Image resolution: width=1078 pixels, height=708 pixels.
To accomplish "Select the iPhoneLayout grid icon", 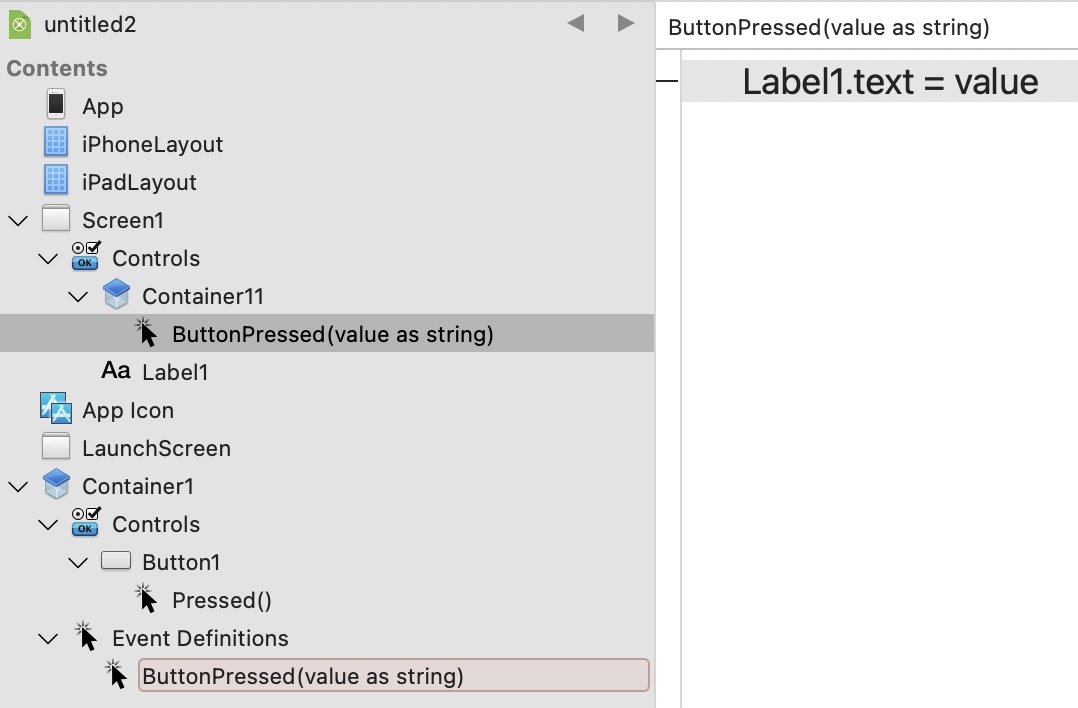I will coord(56,143).
